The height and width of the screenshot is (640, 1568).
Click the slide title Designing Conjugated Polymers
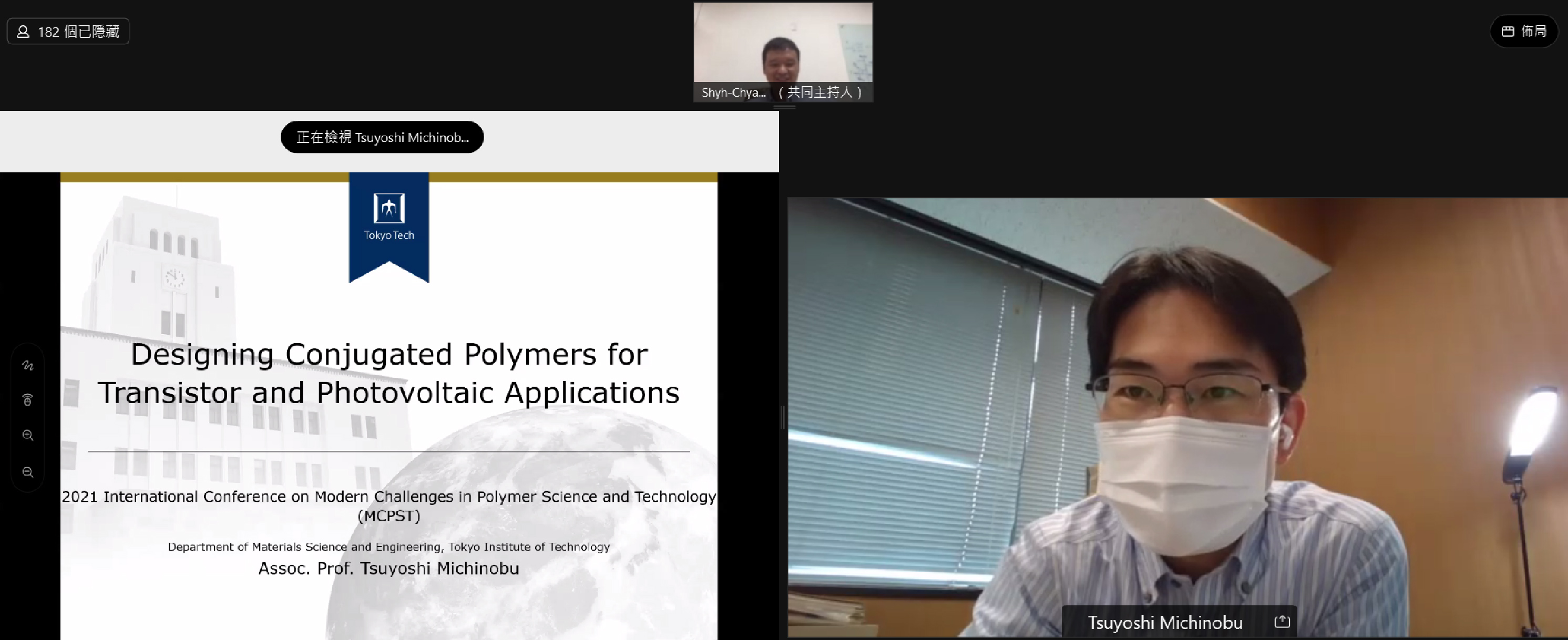(x=389, y=373)
